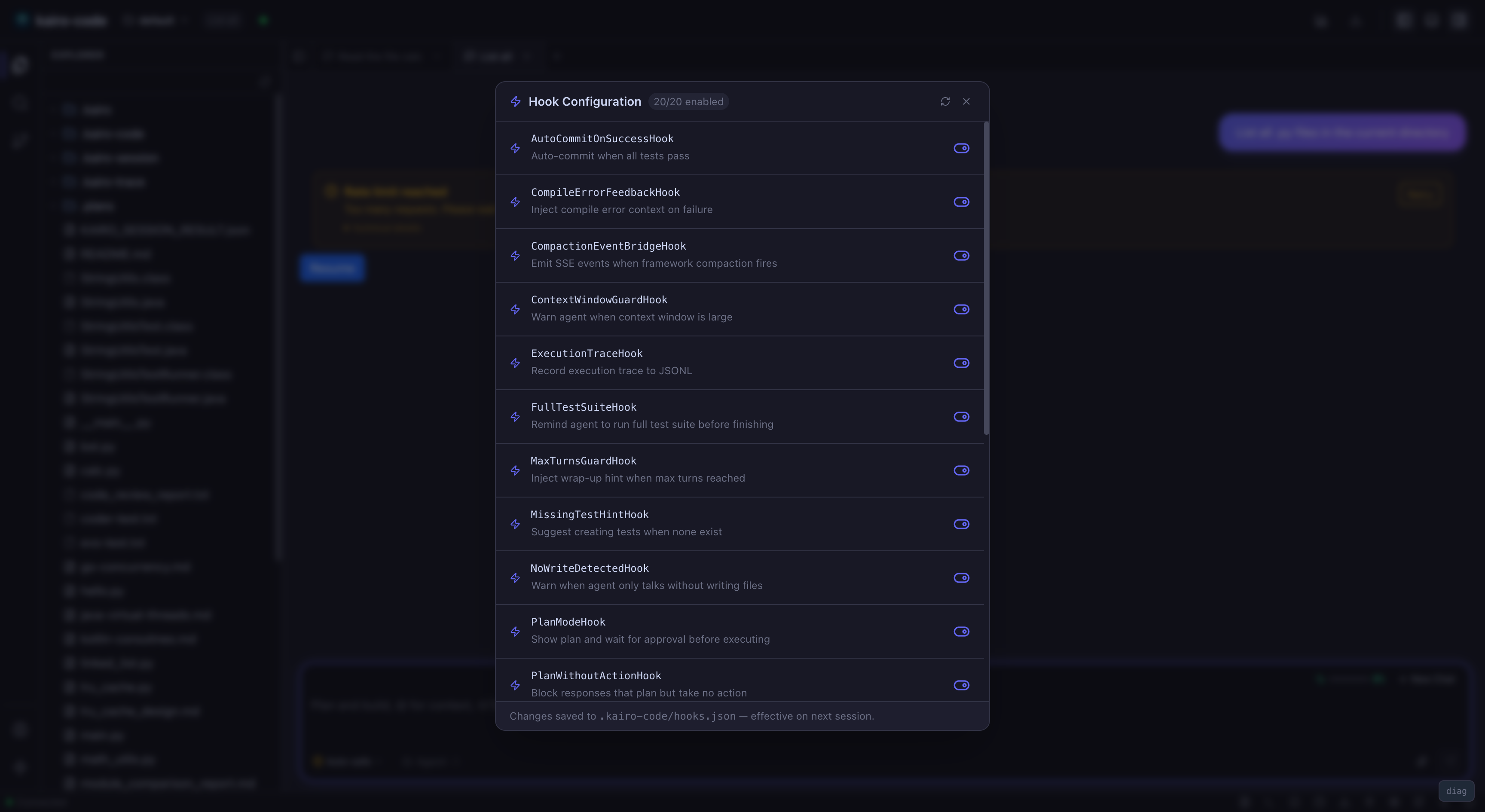Click lightning icon of NoWriteDetectedHook row

[515, 577]
